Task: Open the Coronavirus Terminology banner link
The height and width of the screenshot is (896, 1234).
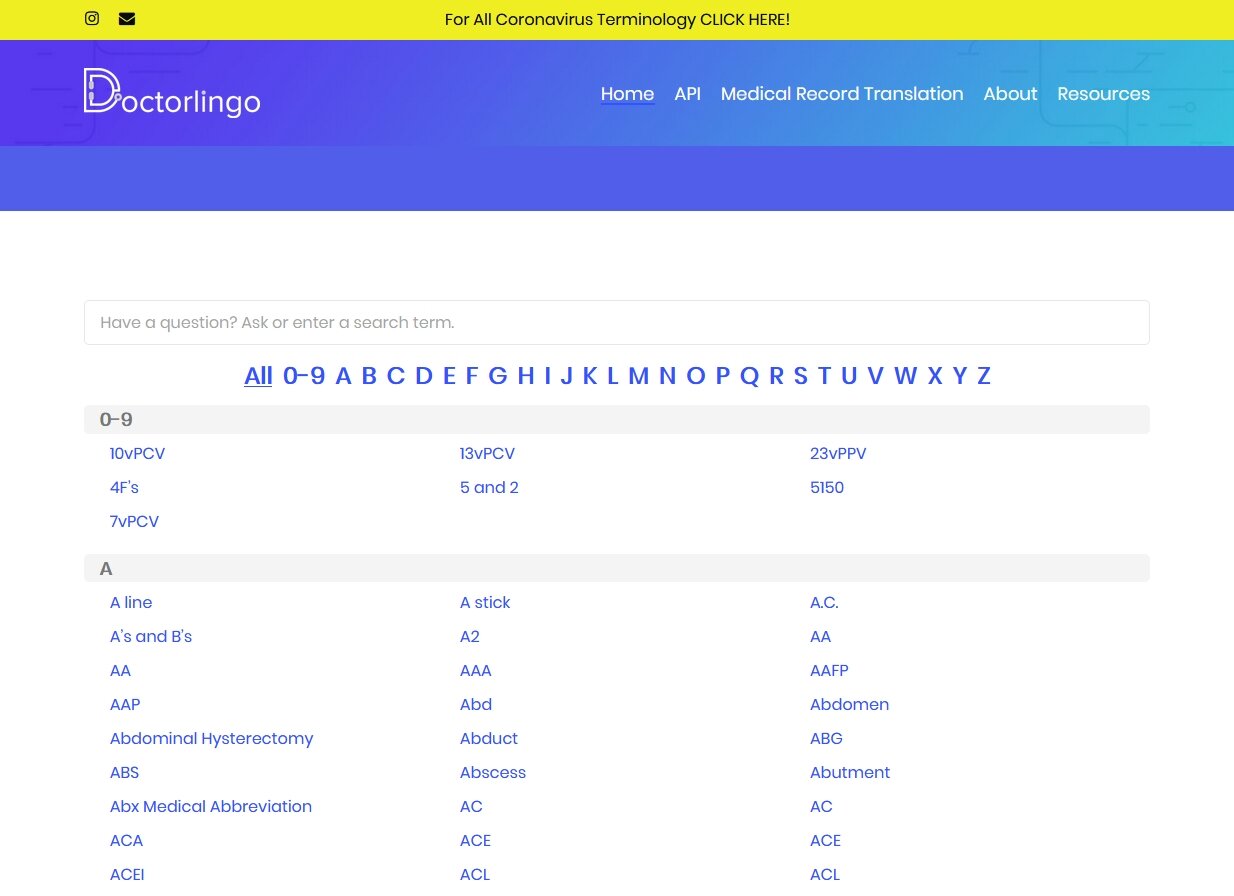Action: [617, 20]
